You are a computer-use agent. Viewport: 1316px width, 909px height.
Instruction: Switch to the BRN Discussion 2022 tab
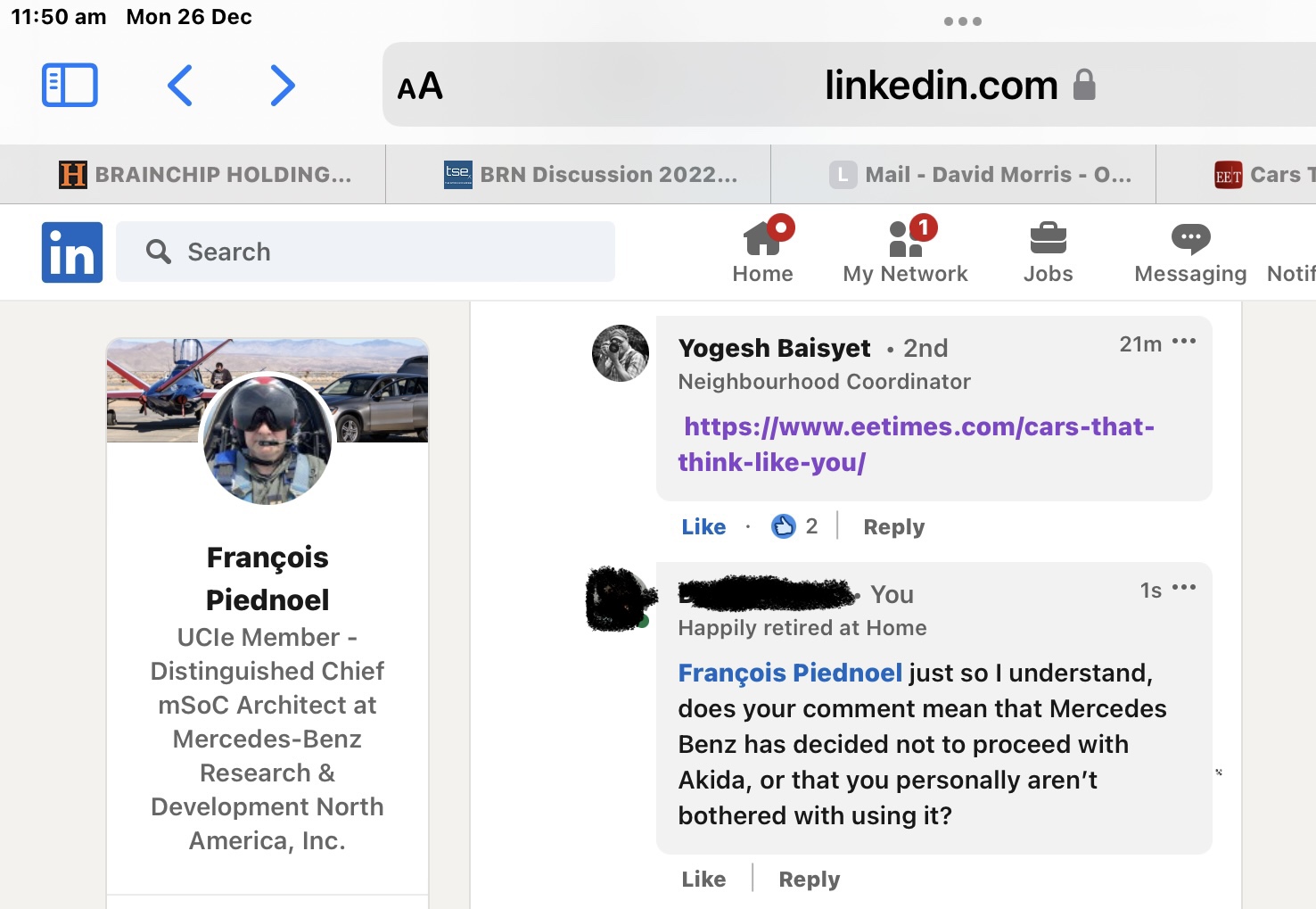(x=591, y=175)
